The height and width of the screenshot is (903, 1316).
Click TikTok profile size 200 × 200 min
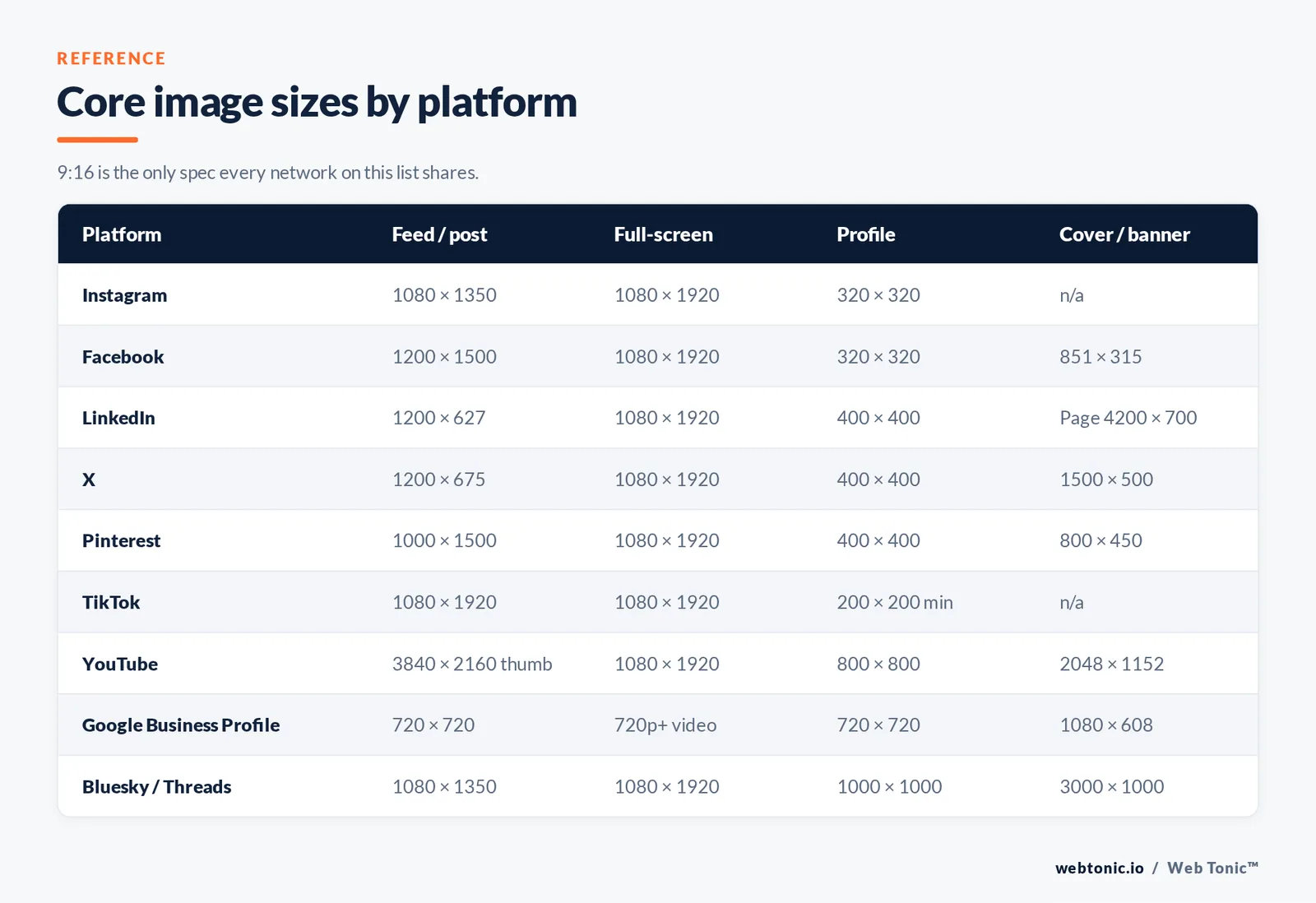895,603
